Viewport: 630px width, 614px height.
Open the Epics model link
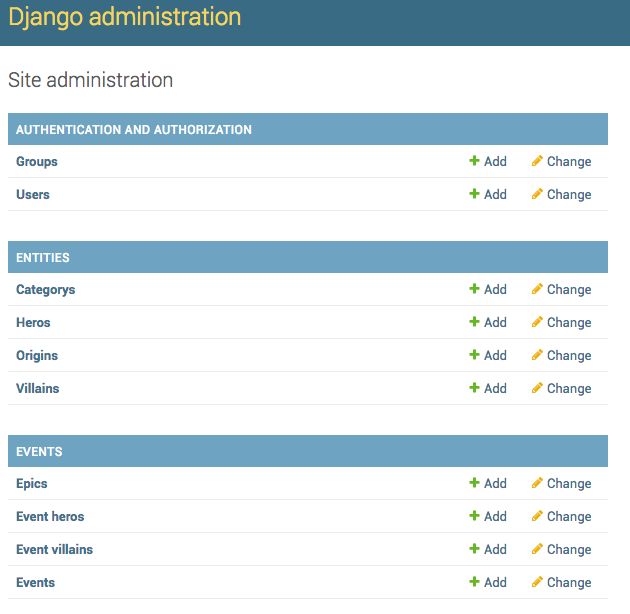[x=32, y=483]
